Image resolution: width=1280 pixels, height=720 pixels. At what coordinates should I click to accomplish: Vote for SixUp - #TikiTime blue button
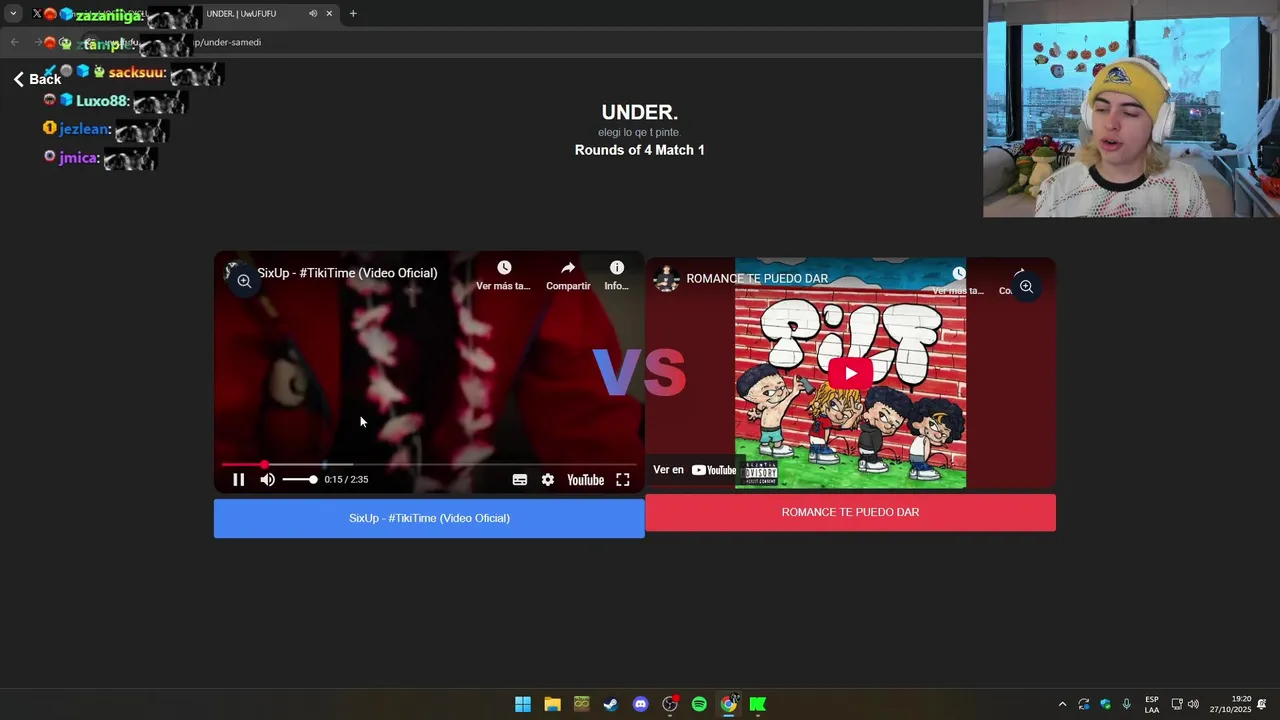(x=429, y=518)
